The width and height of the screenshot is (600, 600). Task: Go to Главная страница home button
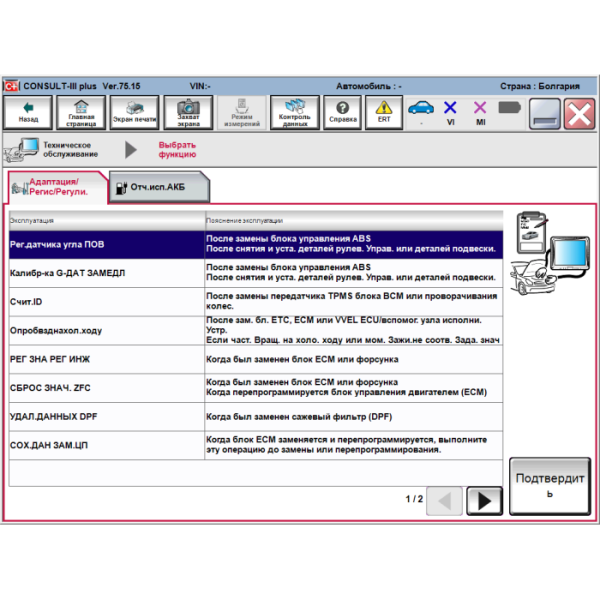tap(81, 112)
